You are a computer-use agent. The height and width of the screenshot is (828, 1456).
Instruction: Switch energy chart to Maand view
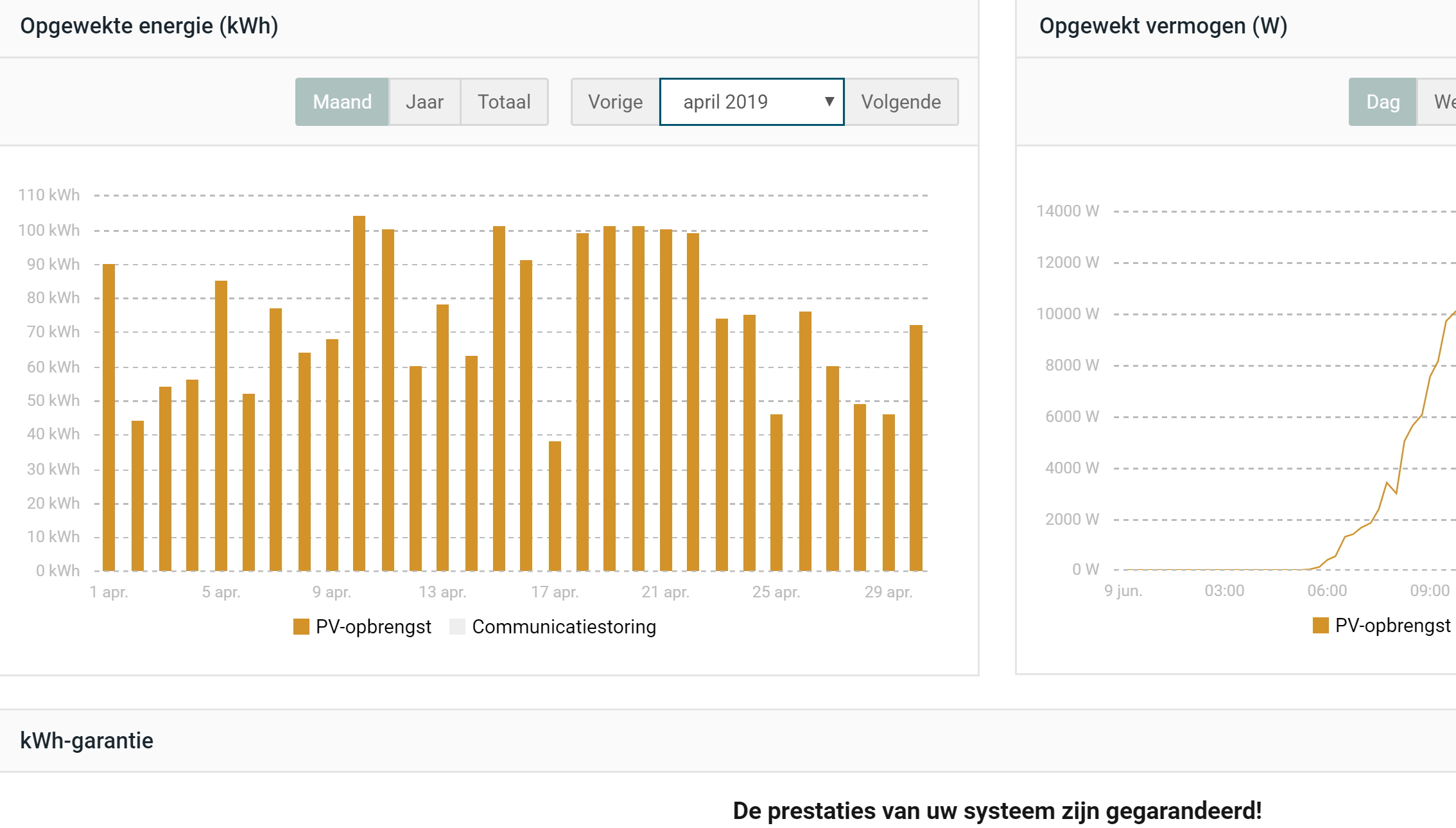tap(342, 101)
